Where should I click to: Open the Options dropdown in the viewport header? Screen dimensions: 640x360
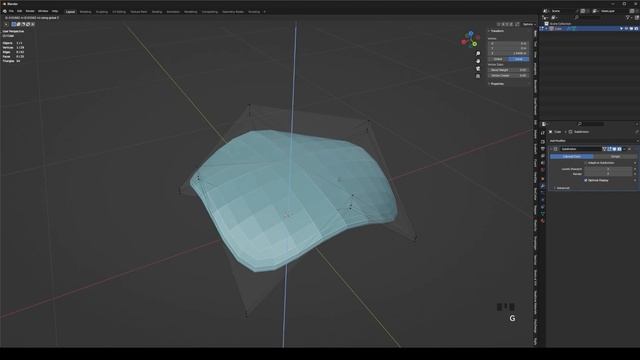point(529,24)
